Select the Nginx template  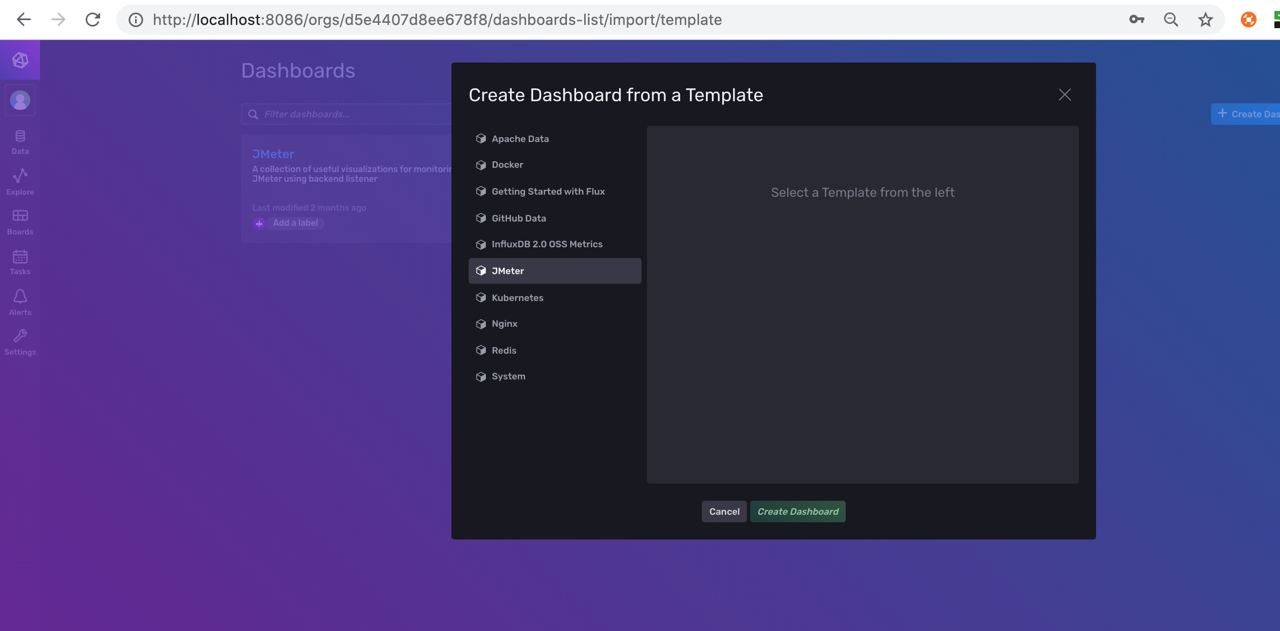click(555, 324)
